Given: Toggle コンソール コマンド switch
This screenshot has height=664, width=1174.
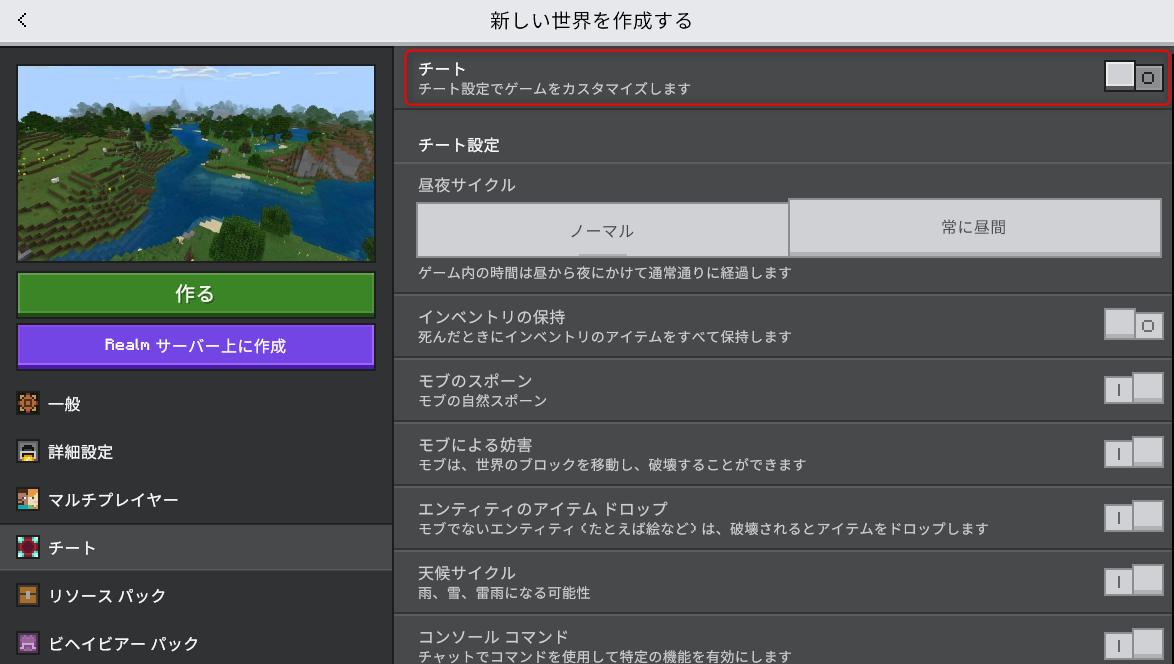Looking at the screenshot, I should click(x=1134, y=645).
